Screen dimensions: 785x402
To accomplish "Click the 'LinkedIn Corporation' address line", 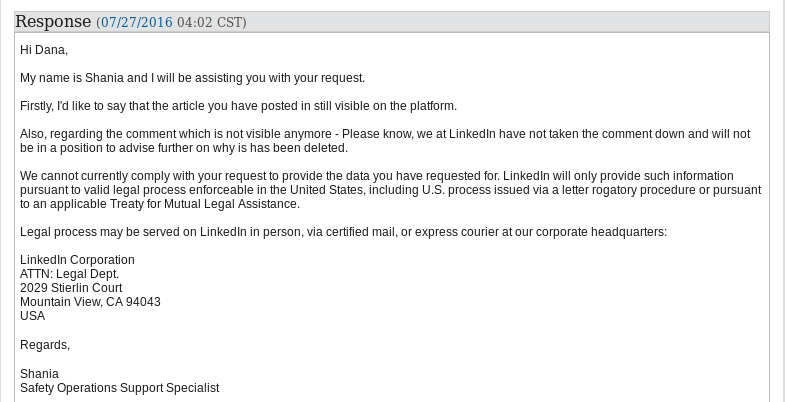I will point(77,260).
